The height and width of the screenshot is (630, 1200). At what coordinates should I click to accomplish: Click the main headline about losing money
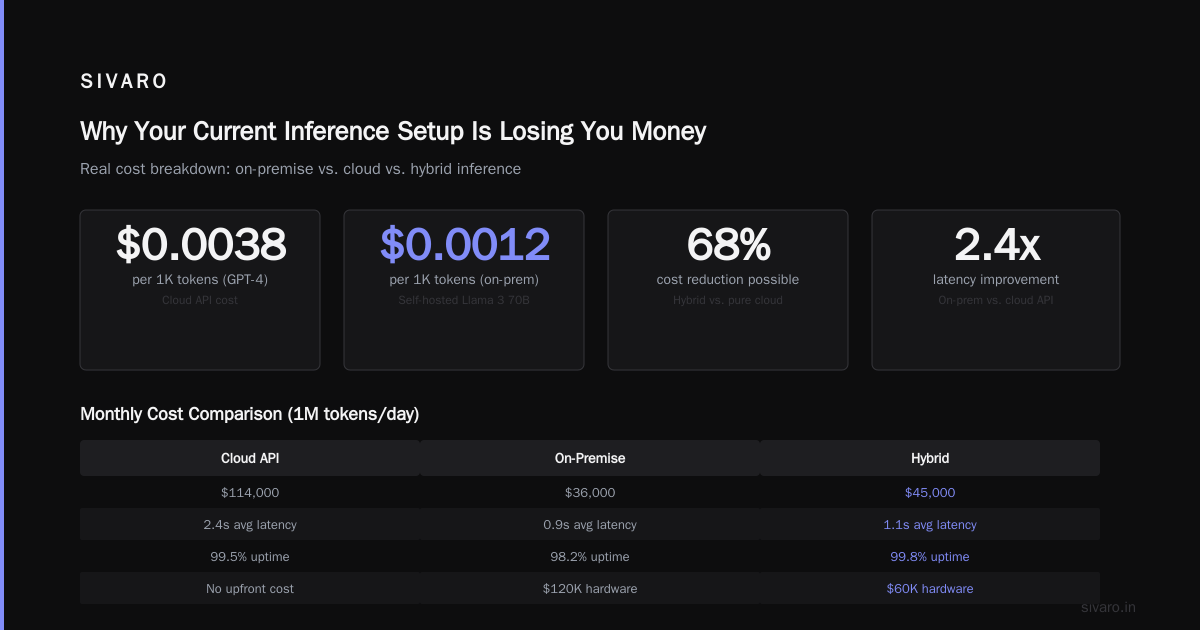(393, 131)
